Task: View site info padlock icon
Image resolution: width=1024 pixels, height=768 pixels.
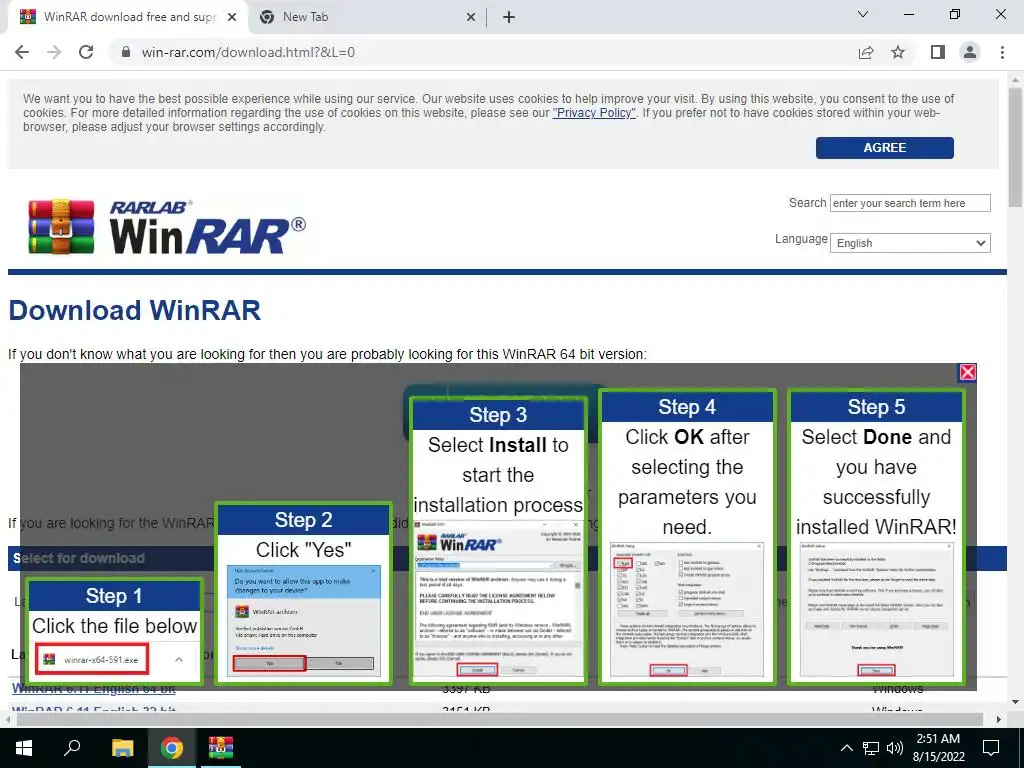Action: point(126,52)
